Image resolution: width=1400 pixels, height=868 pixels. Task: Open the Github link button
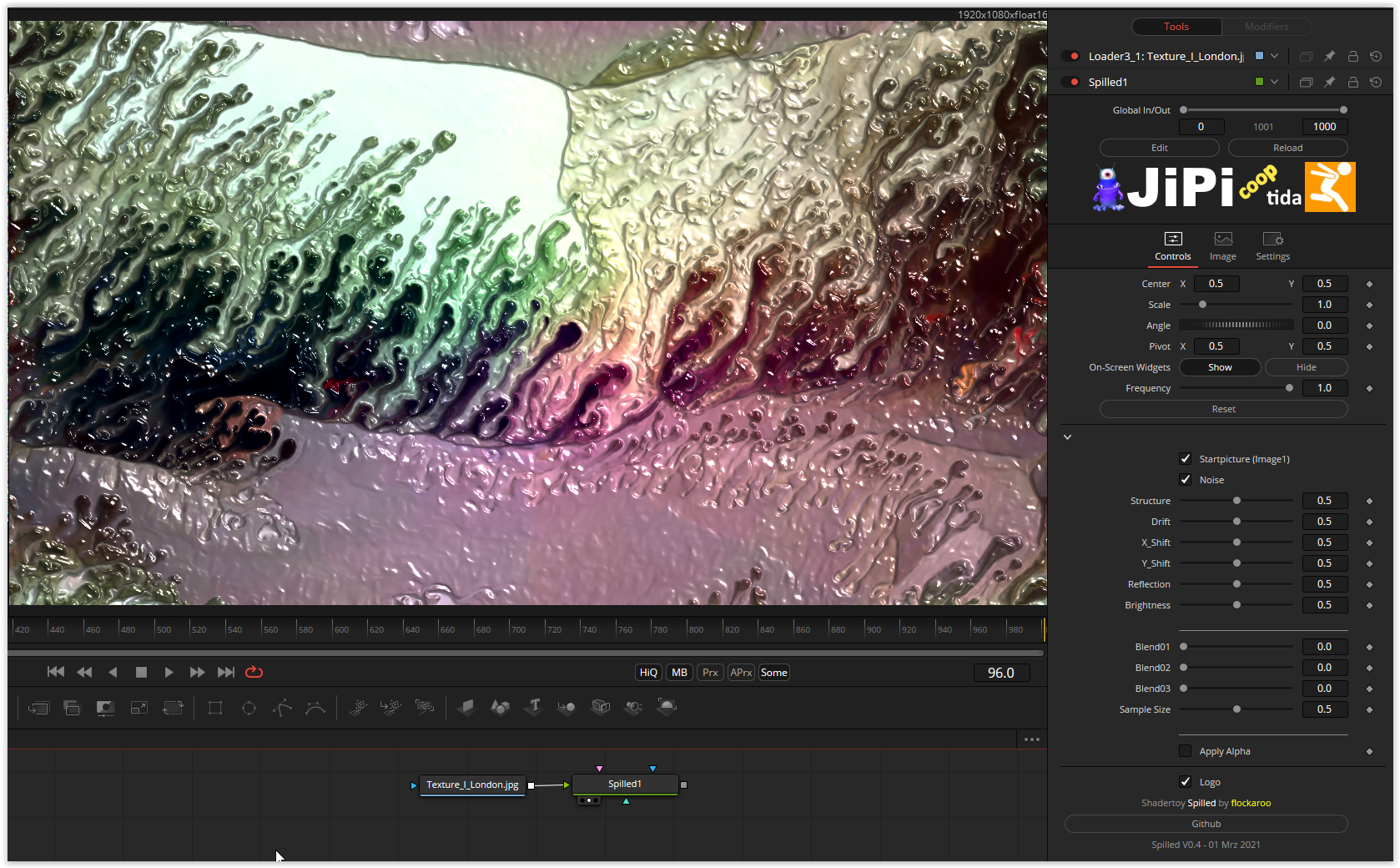click(1206, 824)
